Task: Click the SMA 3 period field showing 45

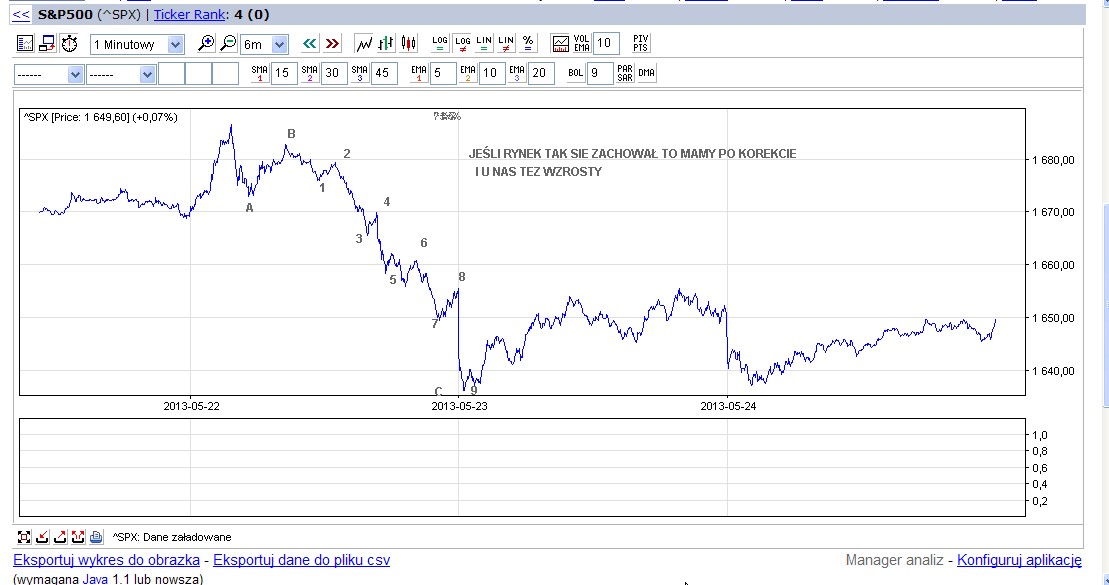Action: (x=384, y=73)
